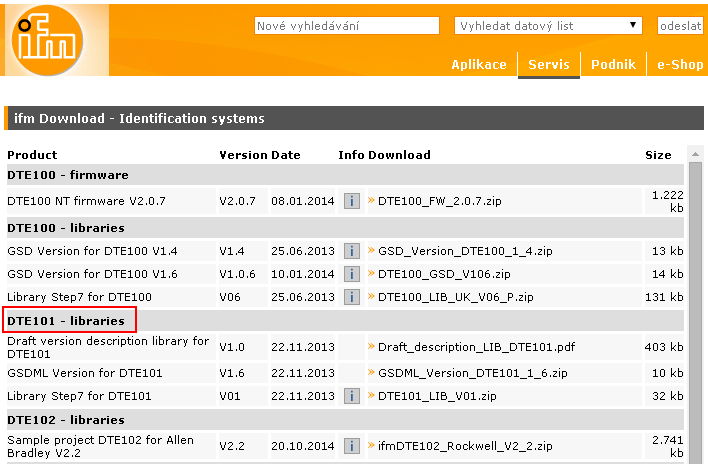Click the DTE100 - firmware section heading

coord(68,175)
